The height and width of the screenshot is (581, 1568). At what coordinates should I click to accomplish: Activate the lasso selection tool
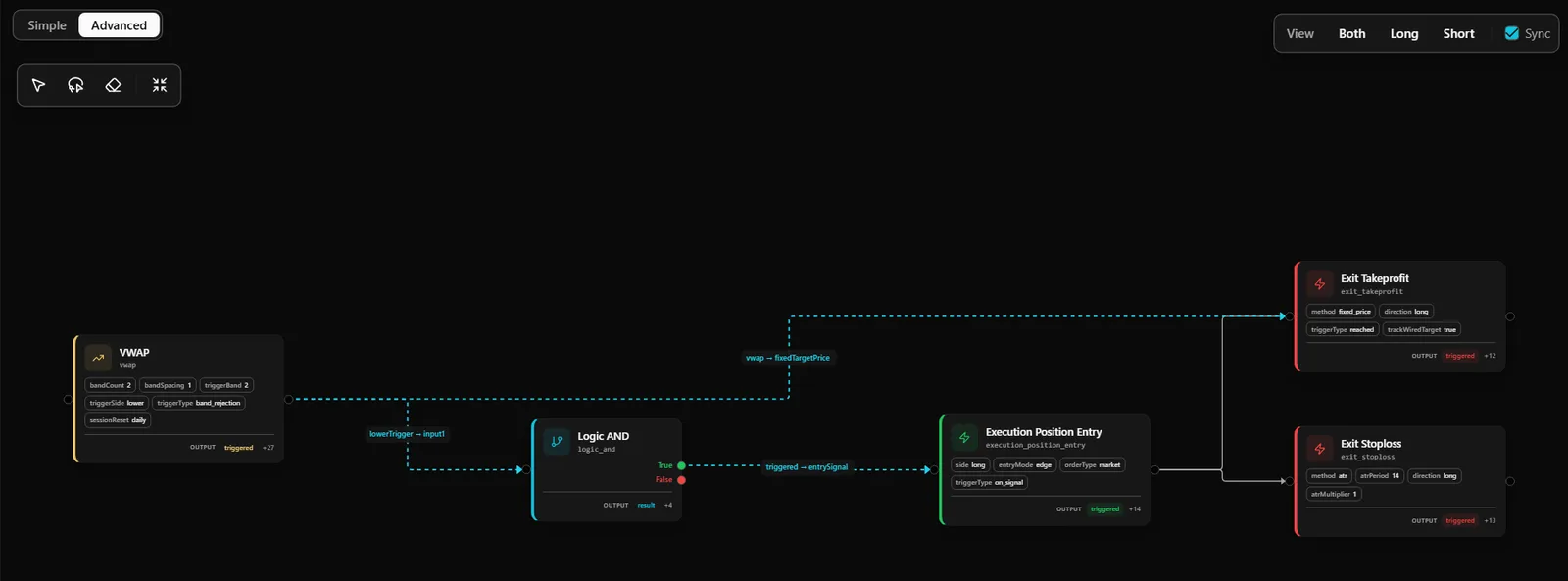point(75,85)
